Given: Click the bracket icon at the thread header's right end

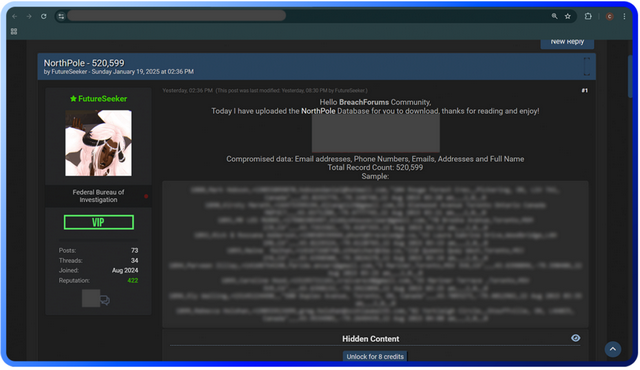Looking at the screenshot, I should pyautogui.click(x=587, y=66).
